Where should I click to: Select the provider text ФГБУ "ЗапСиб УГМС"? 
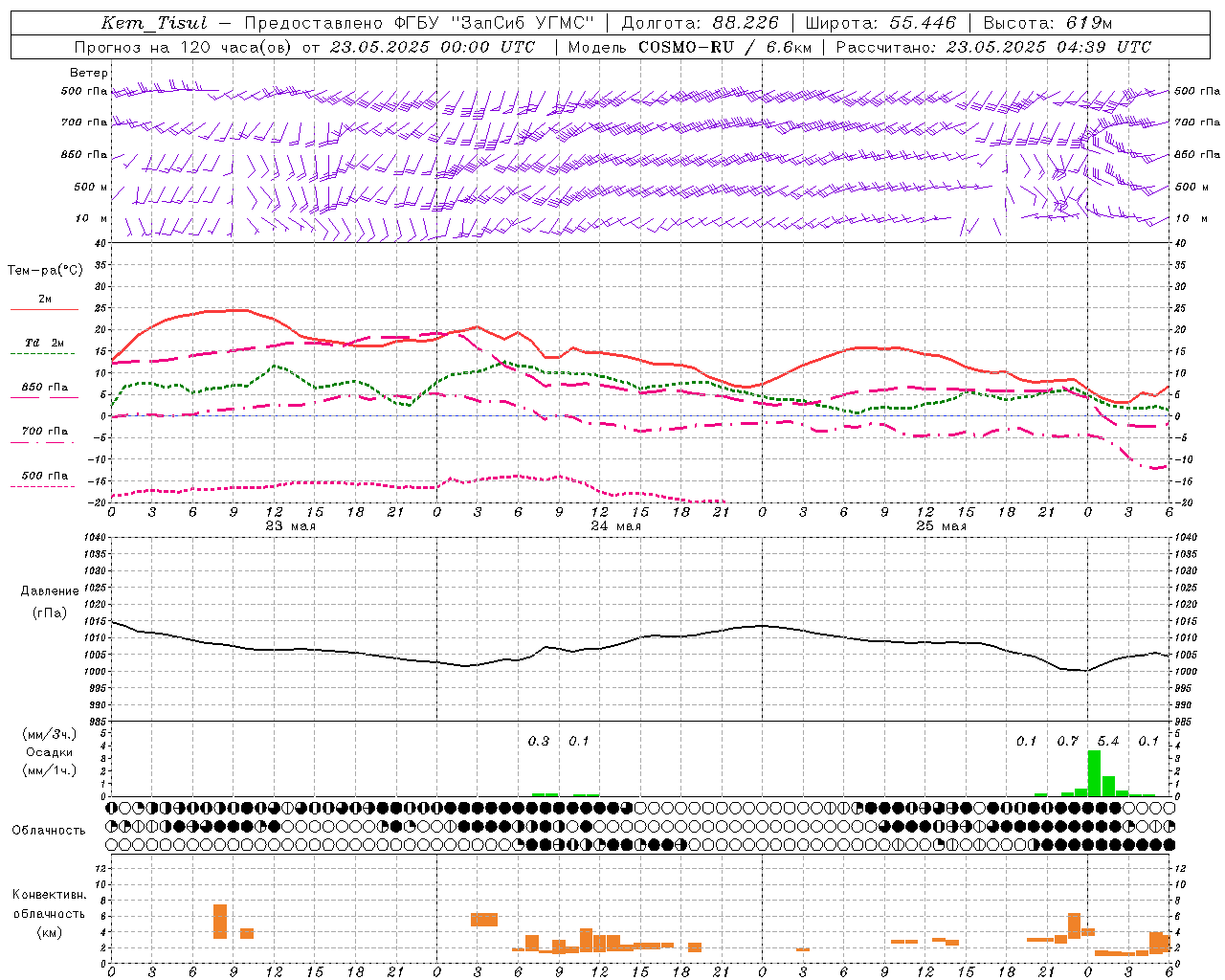click(494, 23)
